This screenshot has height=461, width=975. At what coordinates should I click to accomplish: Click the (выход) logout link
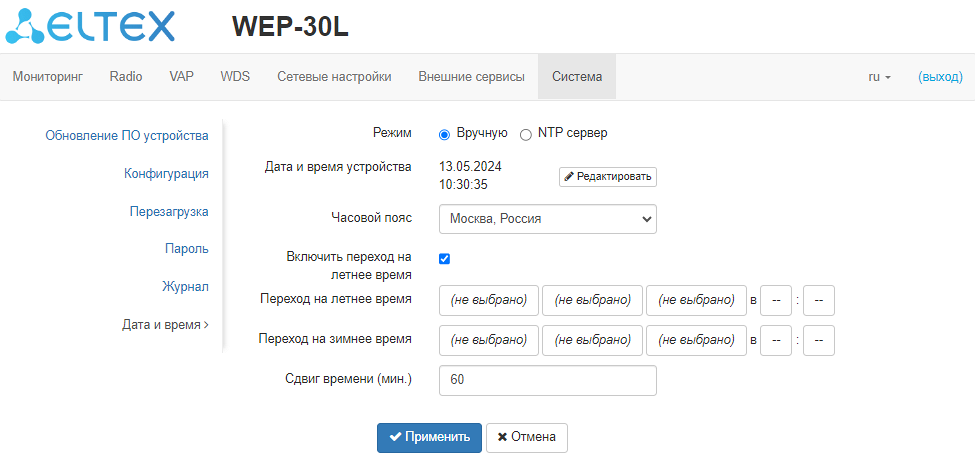coord(940,77)
